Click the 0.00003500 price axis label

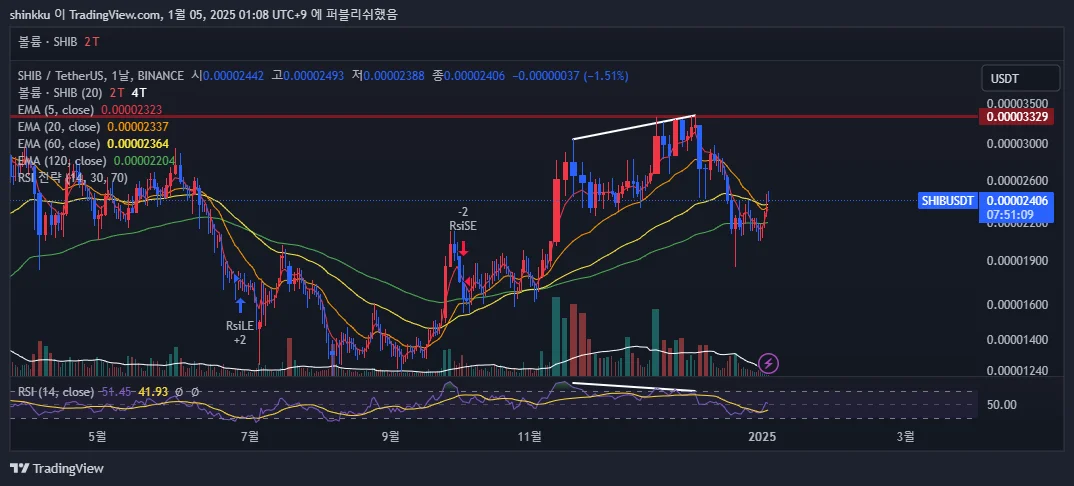coord(1017,103)
